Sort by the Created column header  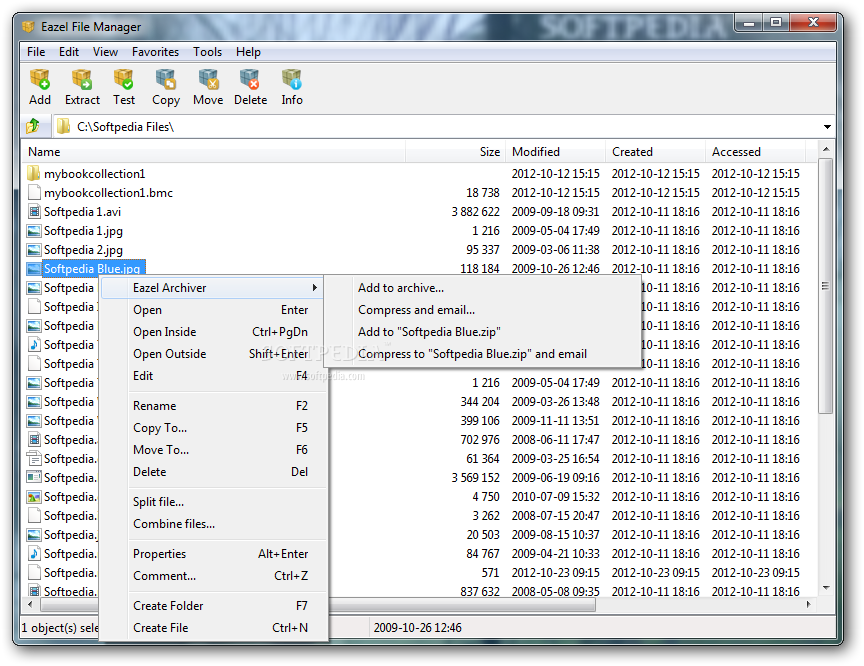tap(655, 151)
